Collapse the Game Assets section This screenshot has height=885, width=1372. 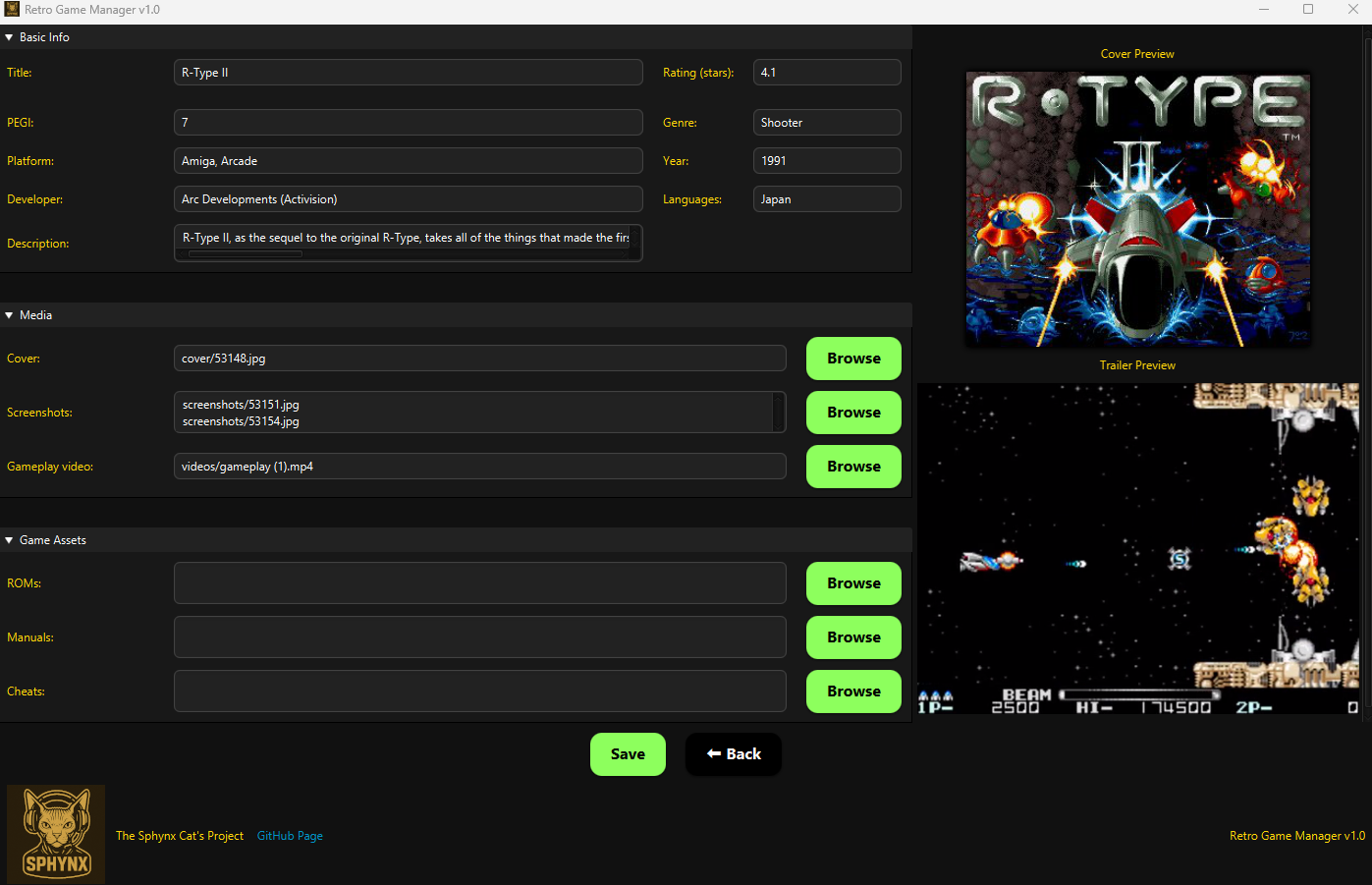pos(10,540)
